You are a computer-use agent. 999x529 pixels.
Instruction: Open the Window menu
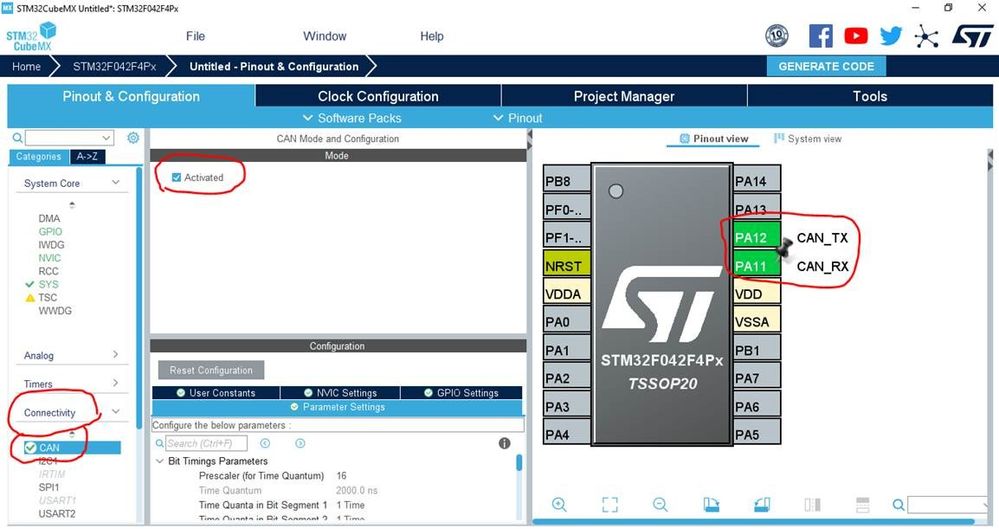324,36
